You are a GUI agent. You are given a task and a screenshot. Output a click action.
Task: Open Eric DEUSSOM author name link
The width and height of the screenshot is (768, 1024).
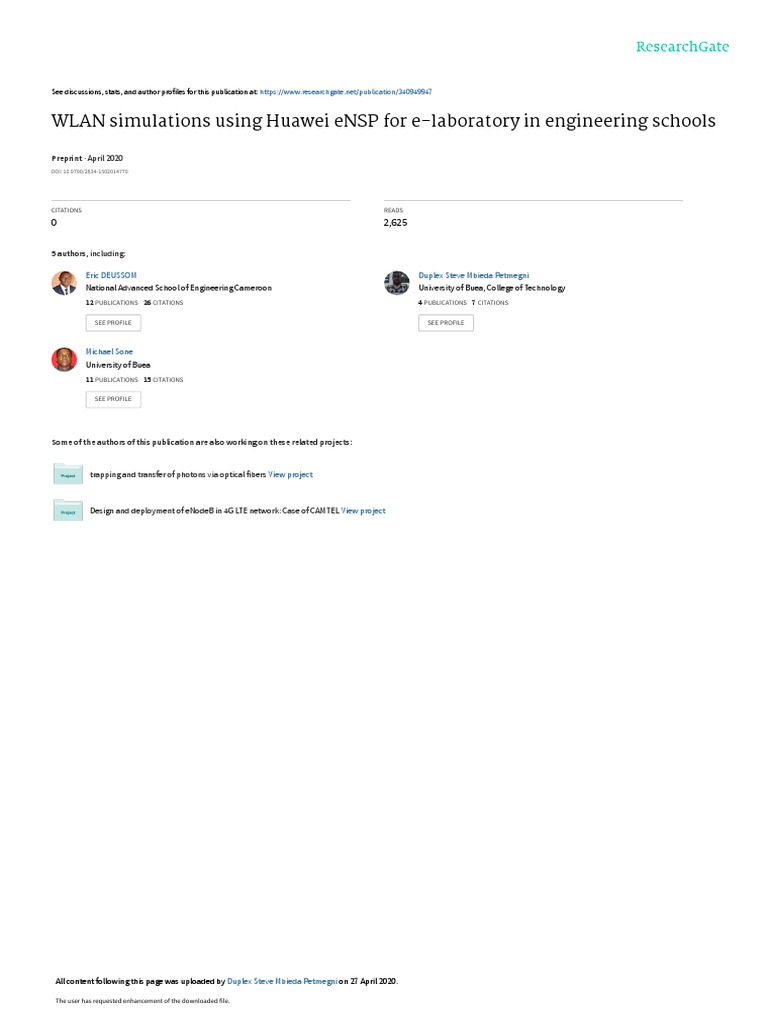tap(111, 276)
